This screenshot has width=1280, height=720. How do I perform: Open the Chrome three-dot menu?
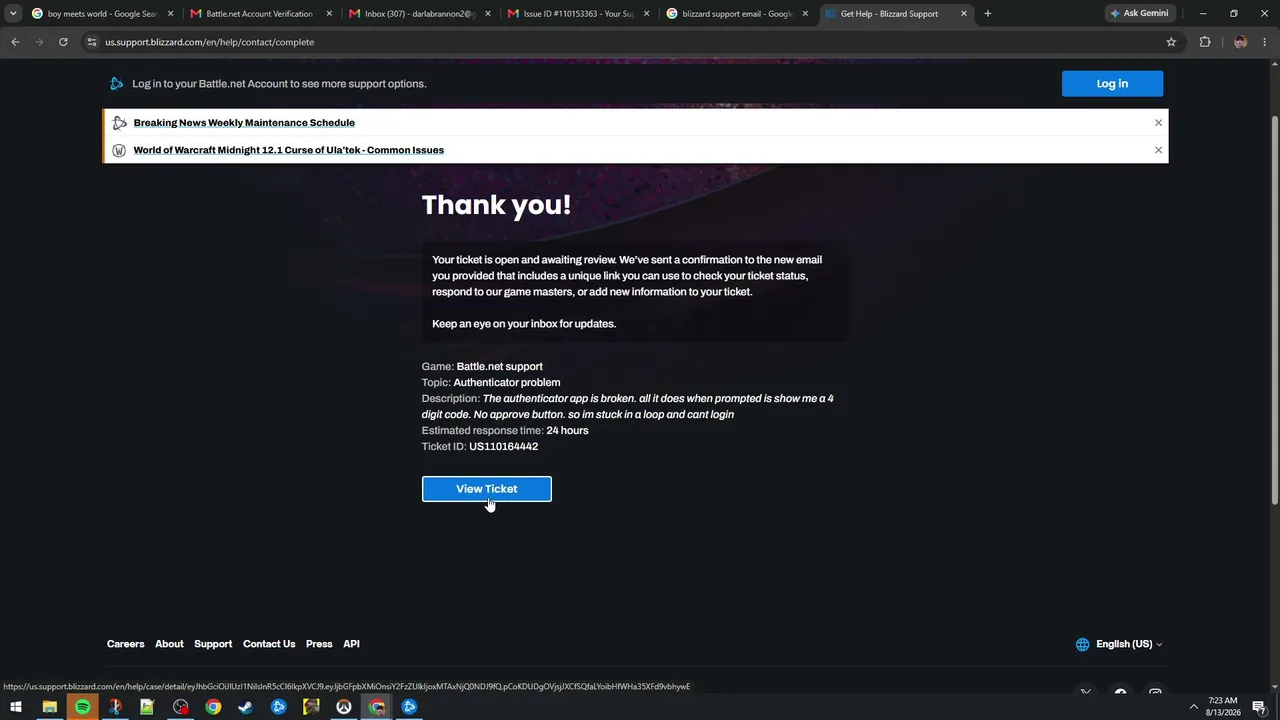(x=1265, y=42)
